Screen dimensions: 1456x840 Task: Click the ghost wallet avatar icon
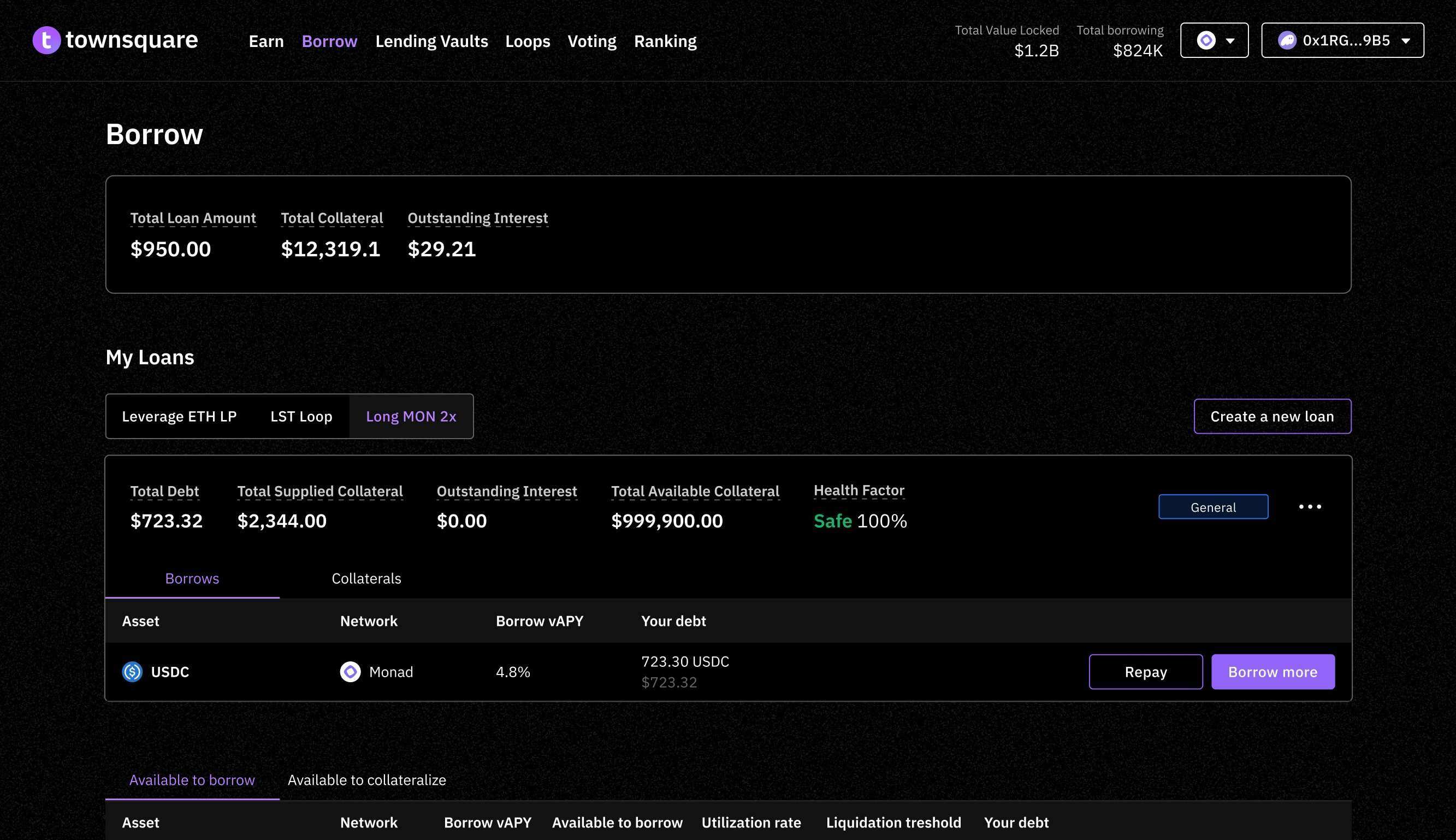click(1289, 40)
